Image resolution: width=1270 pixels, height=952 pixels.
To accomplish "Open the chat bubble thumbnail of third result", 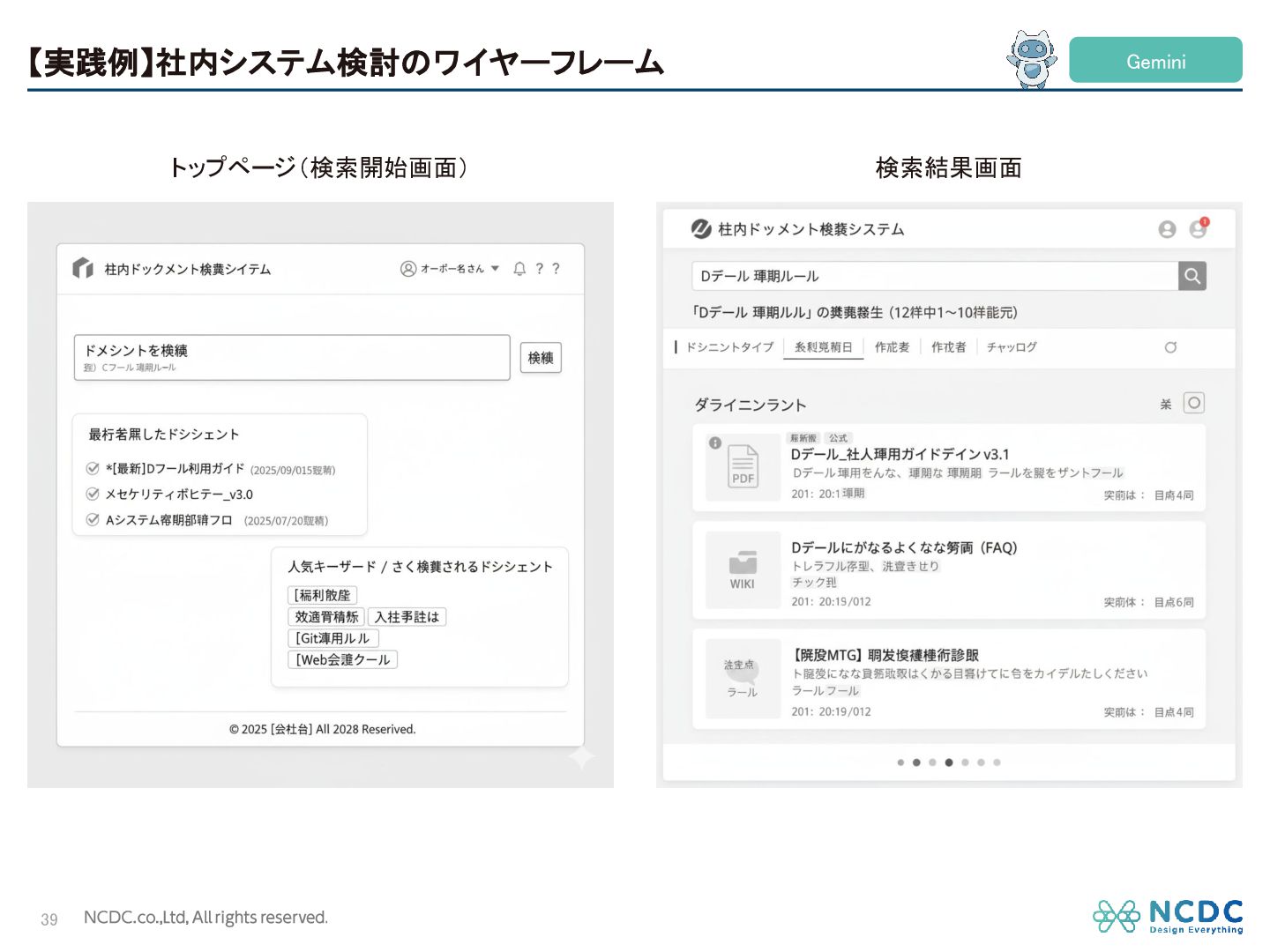I will tap(743, 678).
